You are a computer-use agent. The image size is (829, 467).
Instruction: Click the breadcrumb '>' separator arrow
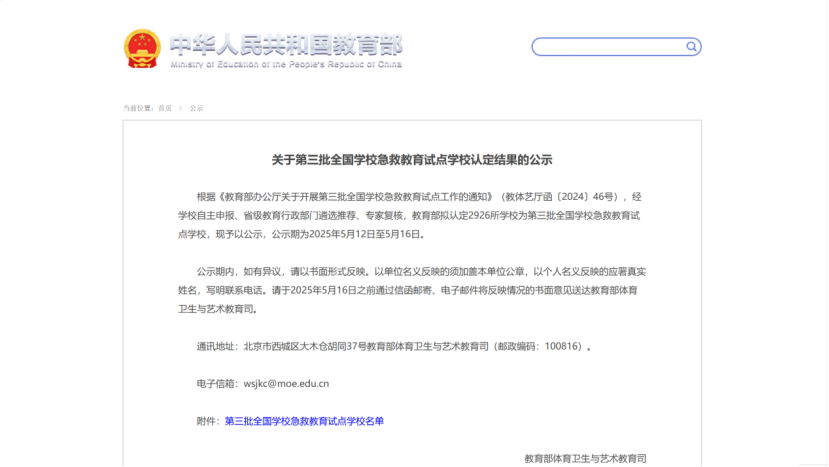(180, 108)
